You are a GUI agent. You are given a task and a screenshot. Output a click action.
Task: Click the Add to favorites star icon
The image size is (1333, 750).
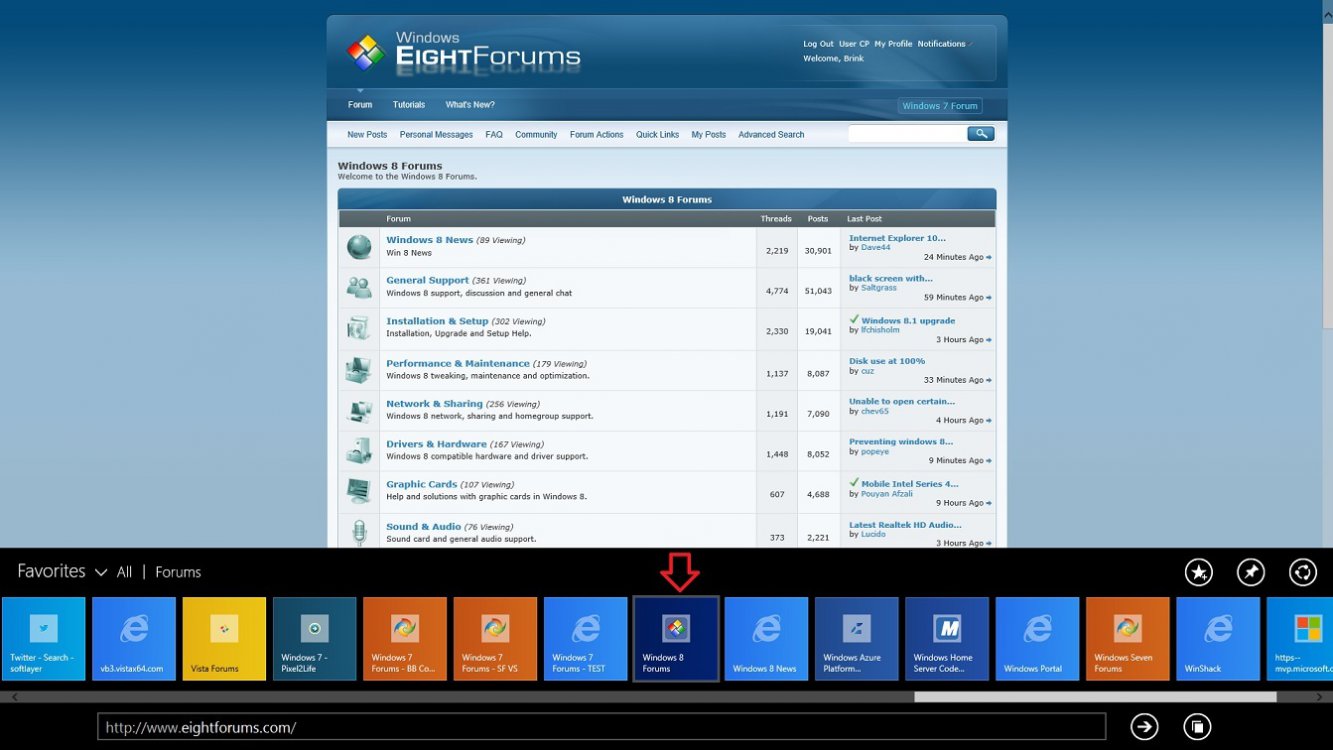[x=1198, y=572]
